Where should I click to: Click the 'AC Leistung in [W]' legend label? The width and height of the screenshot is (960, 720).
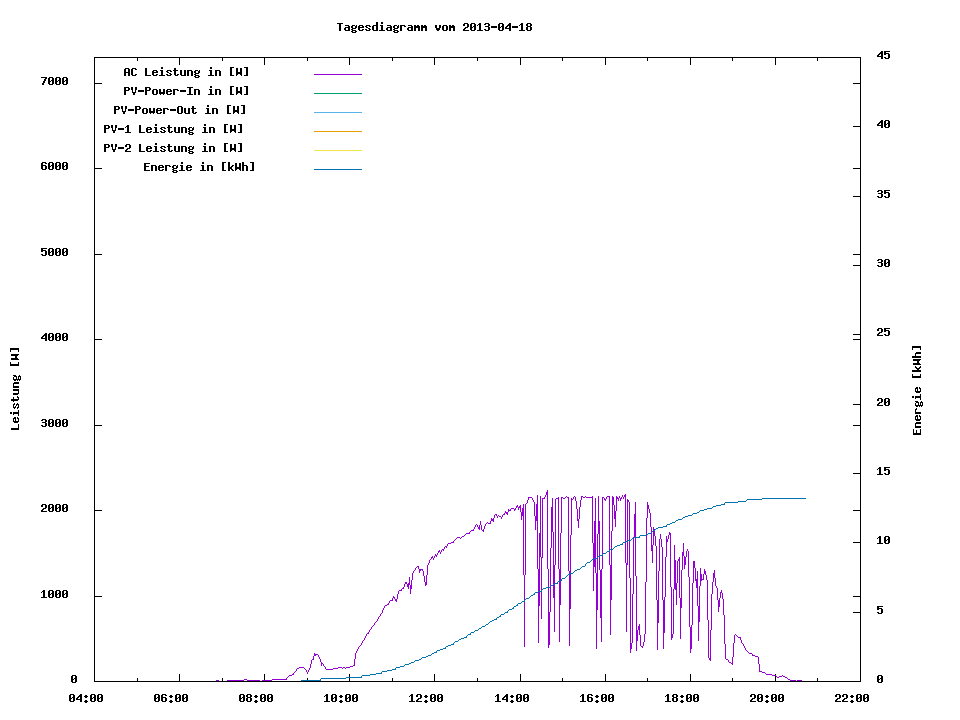(186, 72)
